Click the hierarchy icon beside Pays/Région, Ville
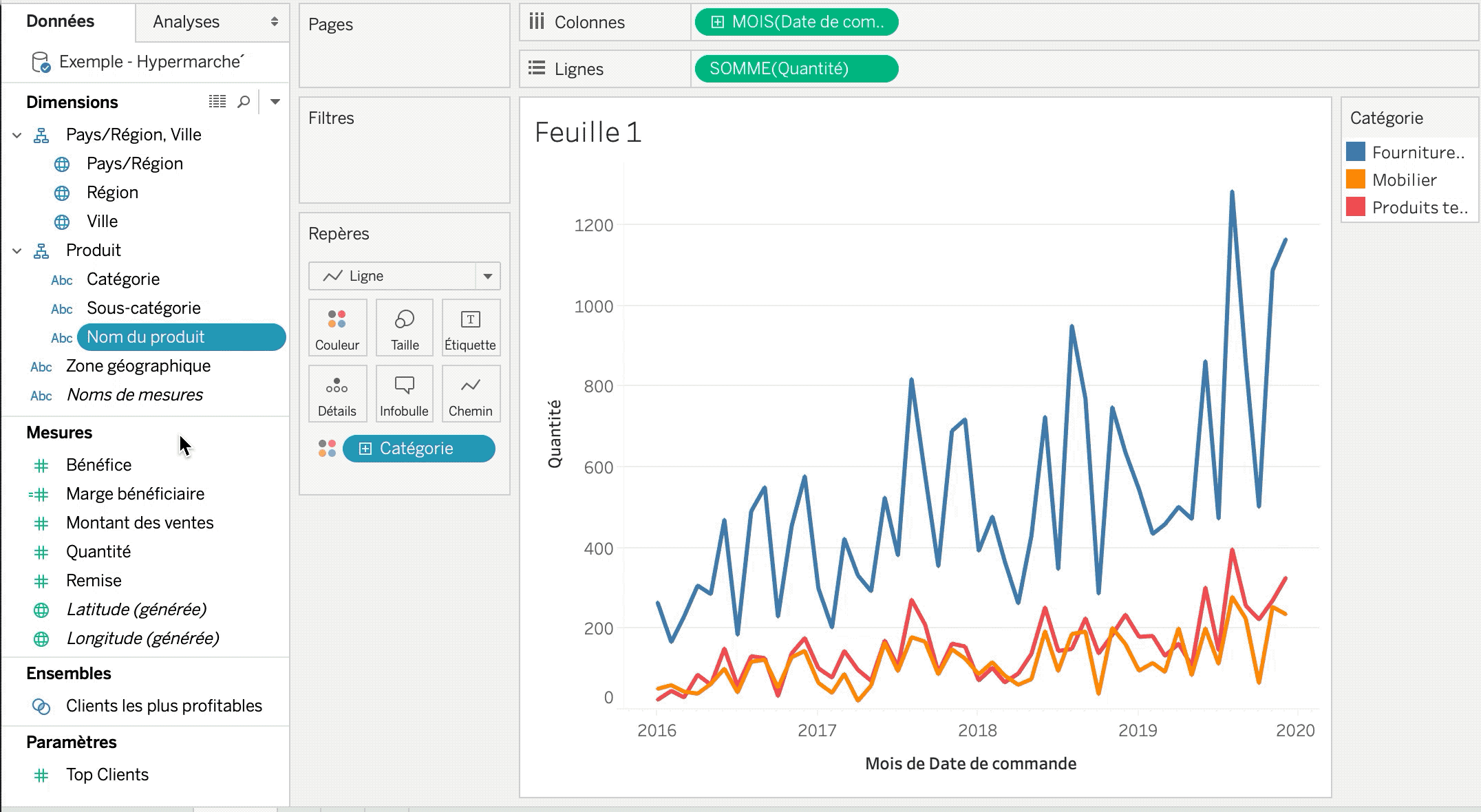Viewport: 1481px width, 812px height. click(x=41, y=136)
